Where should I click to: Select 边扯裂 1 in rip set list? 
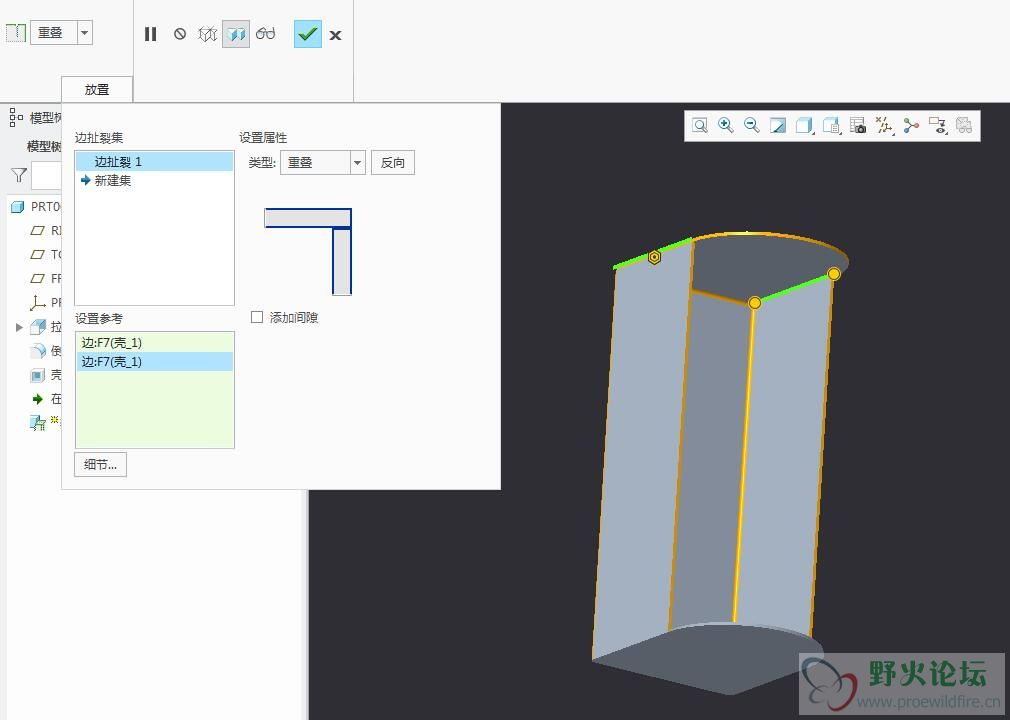[x=154, y=162]
